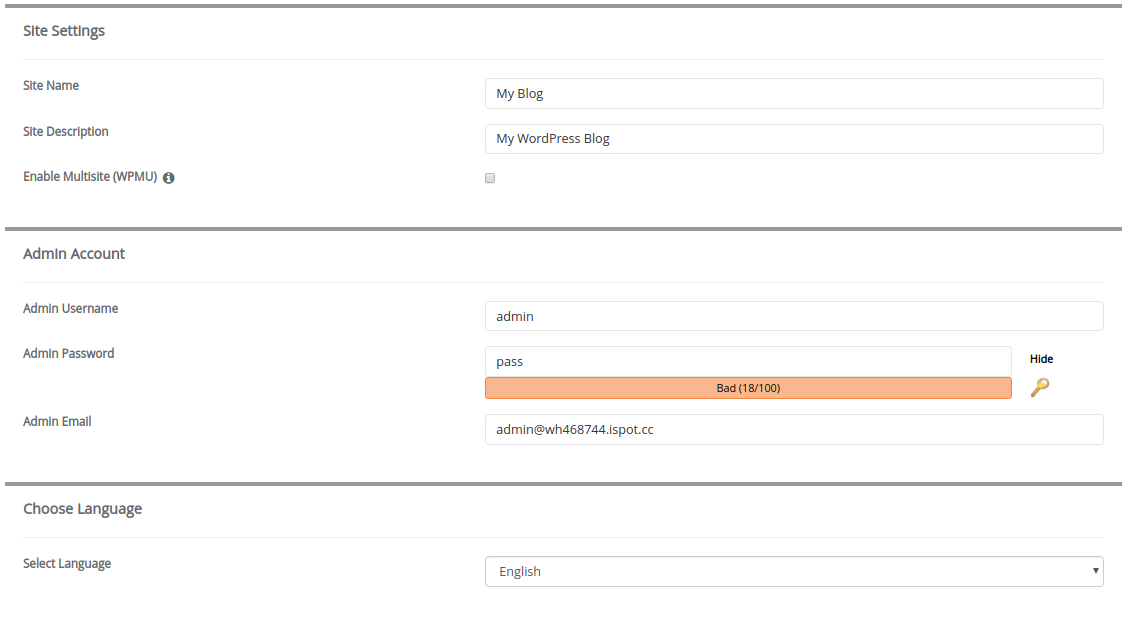The image size is (1129, 622).
Task: Click the Bad (18/100) strength bar
Action: coord(748,388)
